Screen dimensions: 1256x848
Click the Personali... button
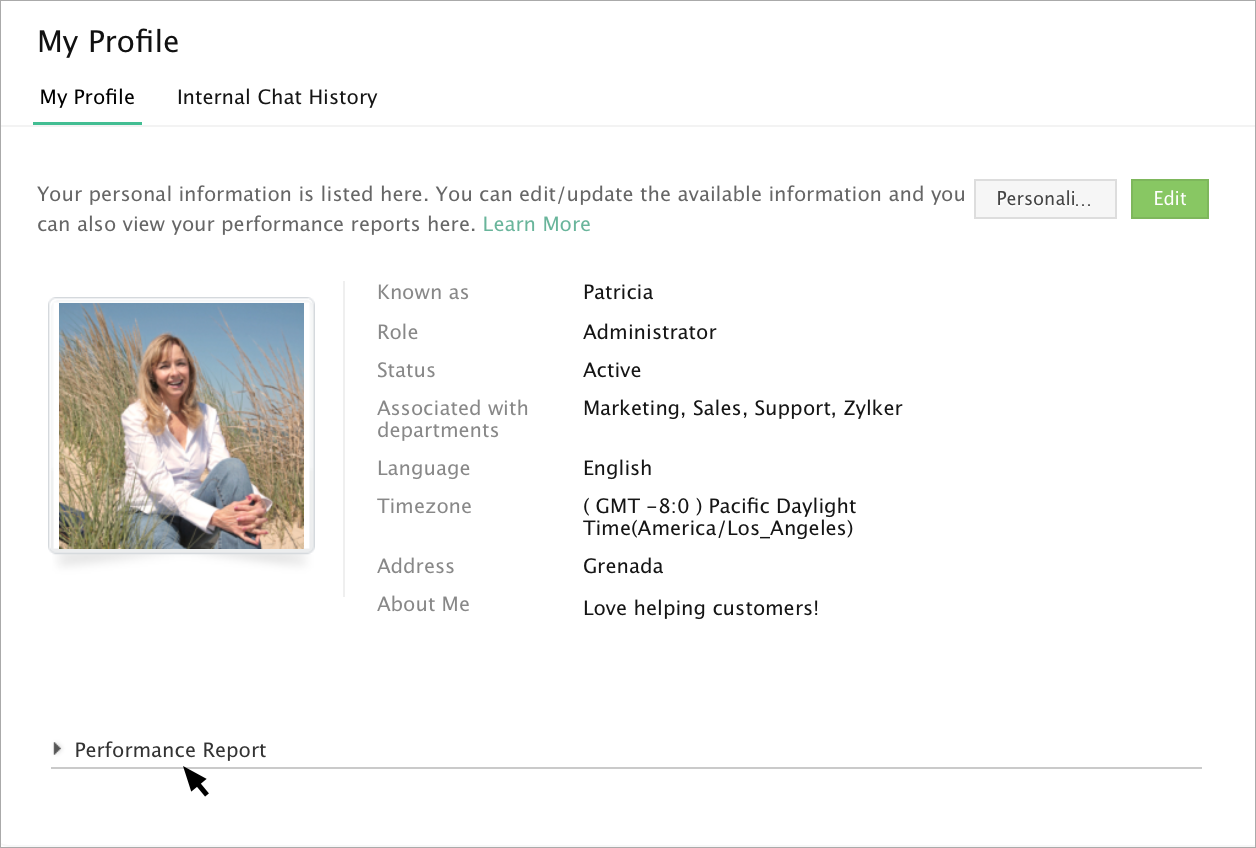coord(1044,199)
